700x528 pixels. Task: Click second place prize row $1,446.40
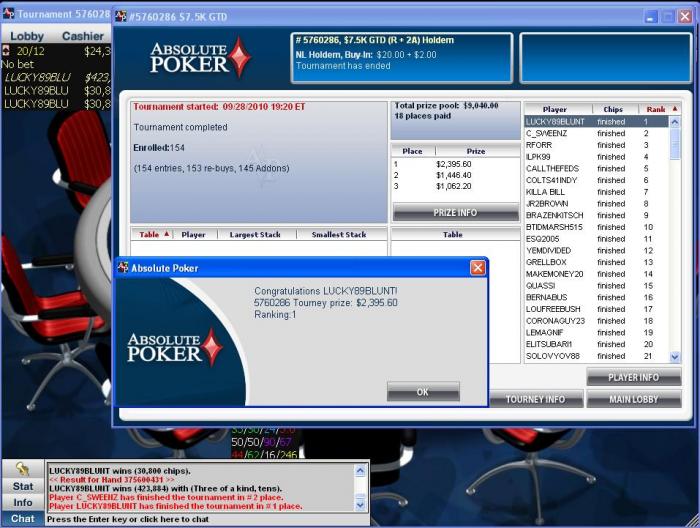point(455,175)
